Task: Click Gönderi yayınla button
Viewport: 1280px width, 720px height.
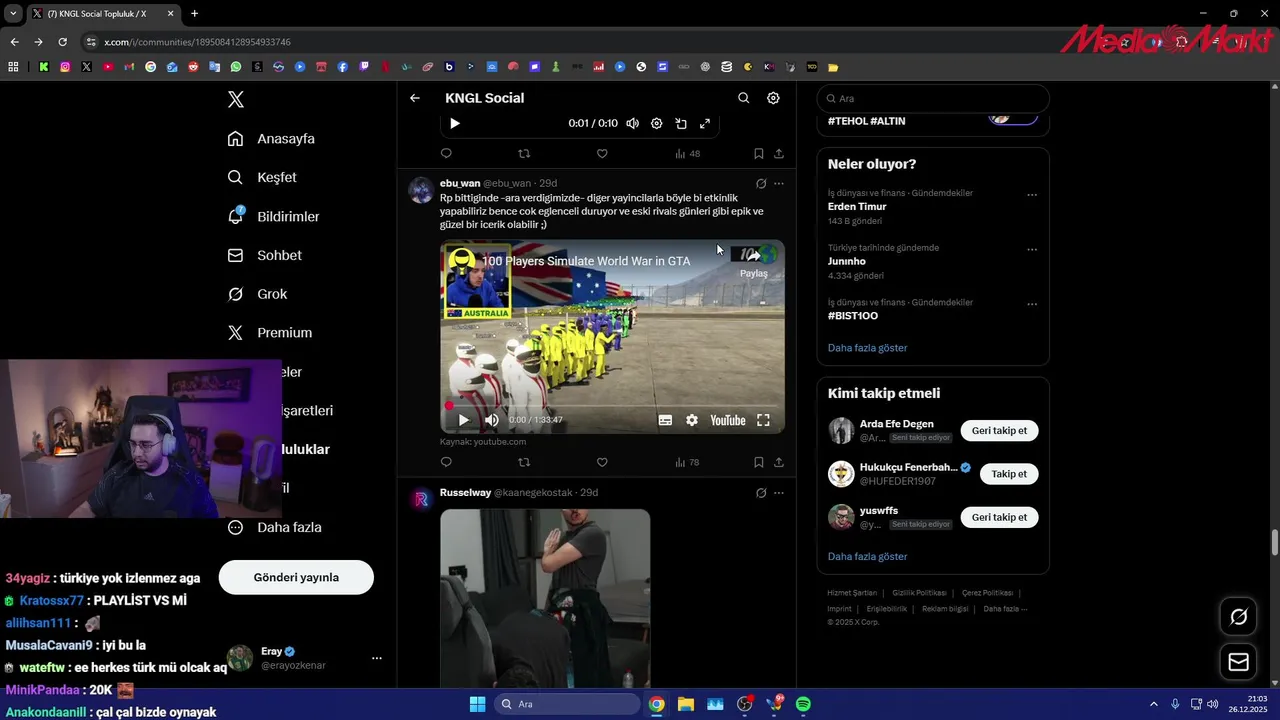Action: [x=296, y=577]
